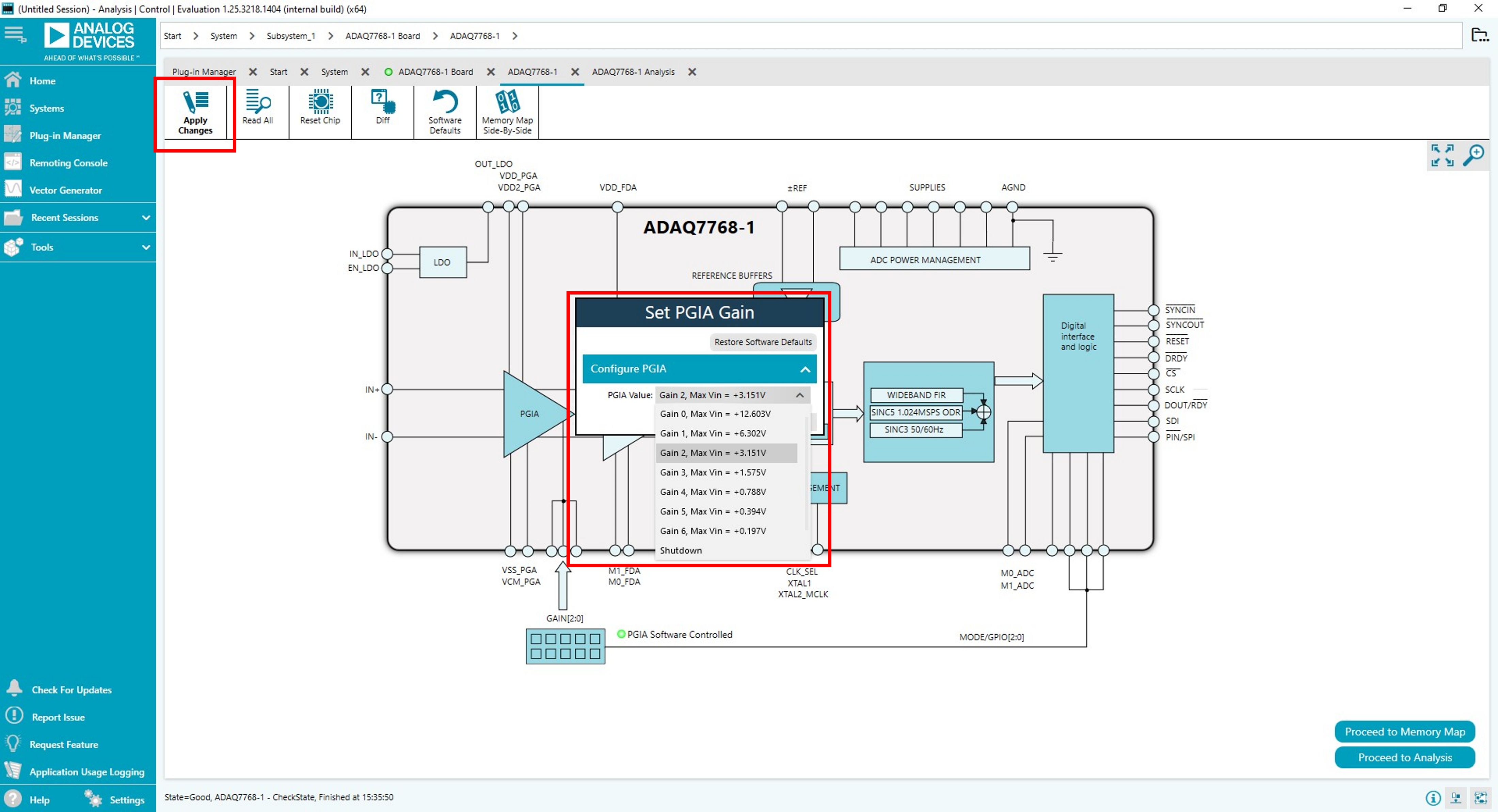The image size is (1498, 812).
Task: Click the green status dot on ADAQ7768-1 Board tab
Action: (x=388, y=71)
